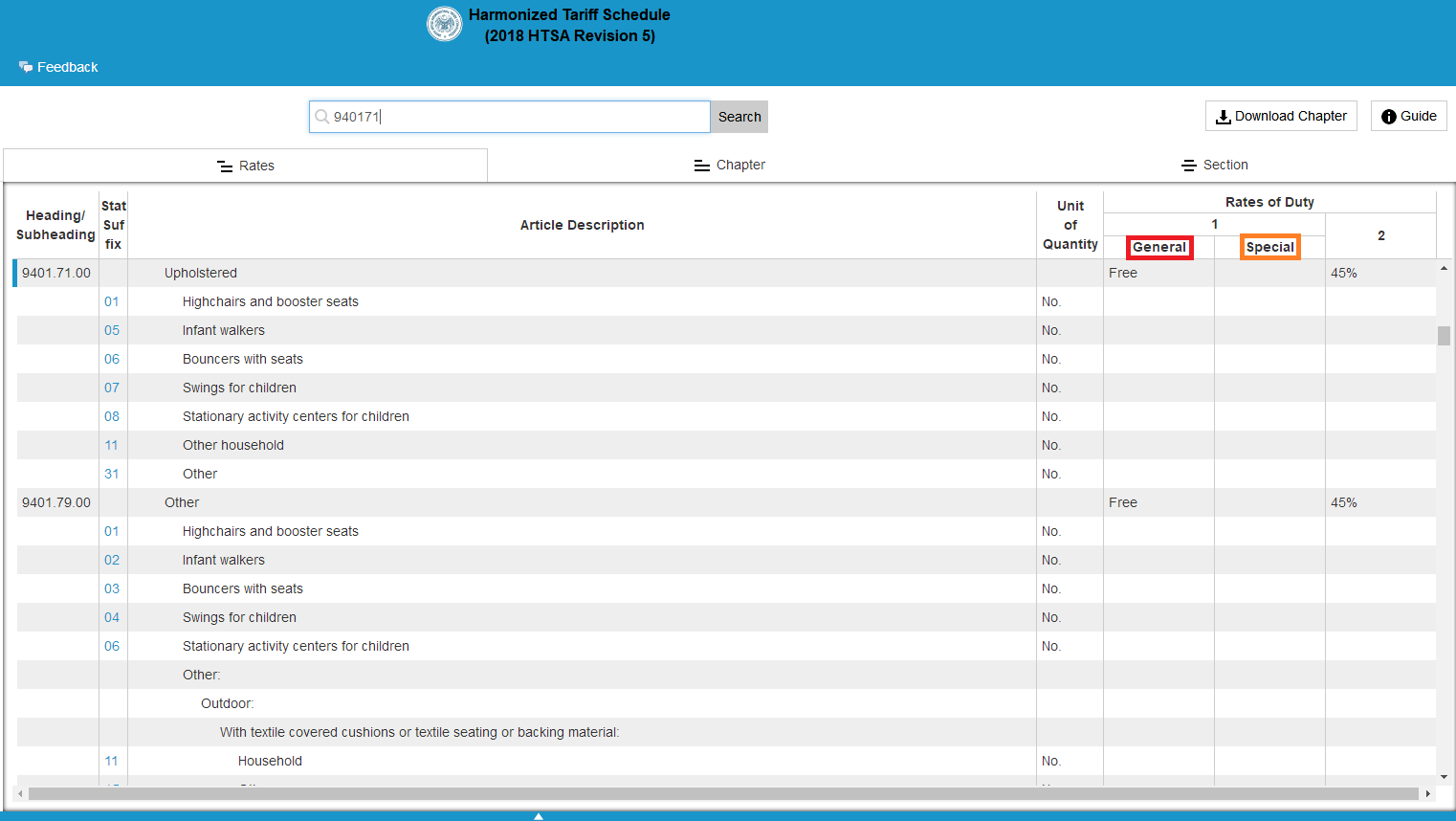Switch to the Rates tab
This screenshot has width=1456, height=821.
(x=246, y=166)
